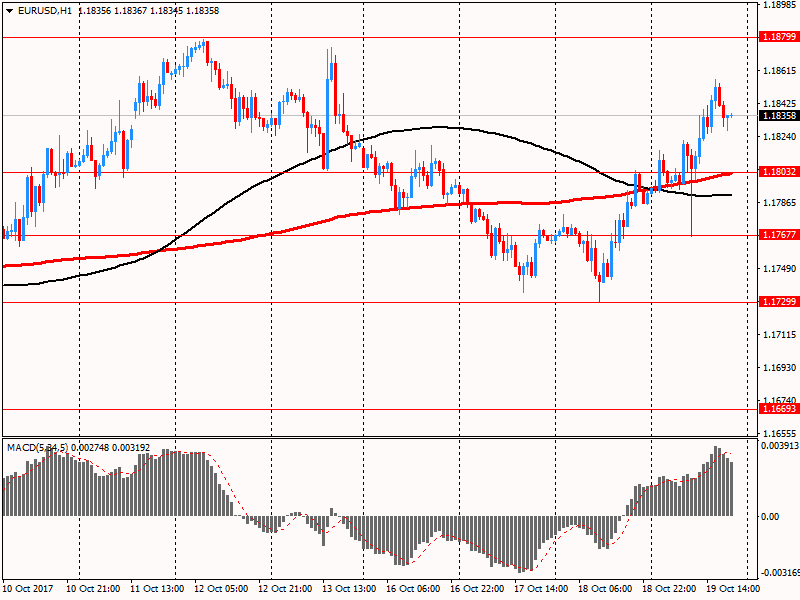This screenshot has height=600, width=800.
Task: Click the 13 Oct 13:00 time axis label
Action: pyautogui.click(x=349, y=589)
